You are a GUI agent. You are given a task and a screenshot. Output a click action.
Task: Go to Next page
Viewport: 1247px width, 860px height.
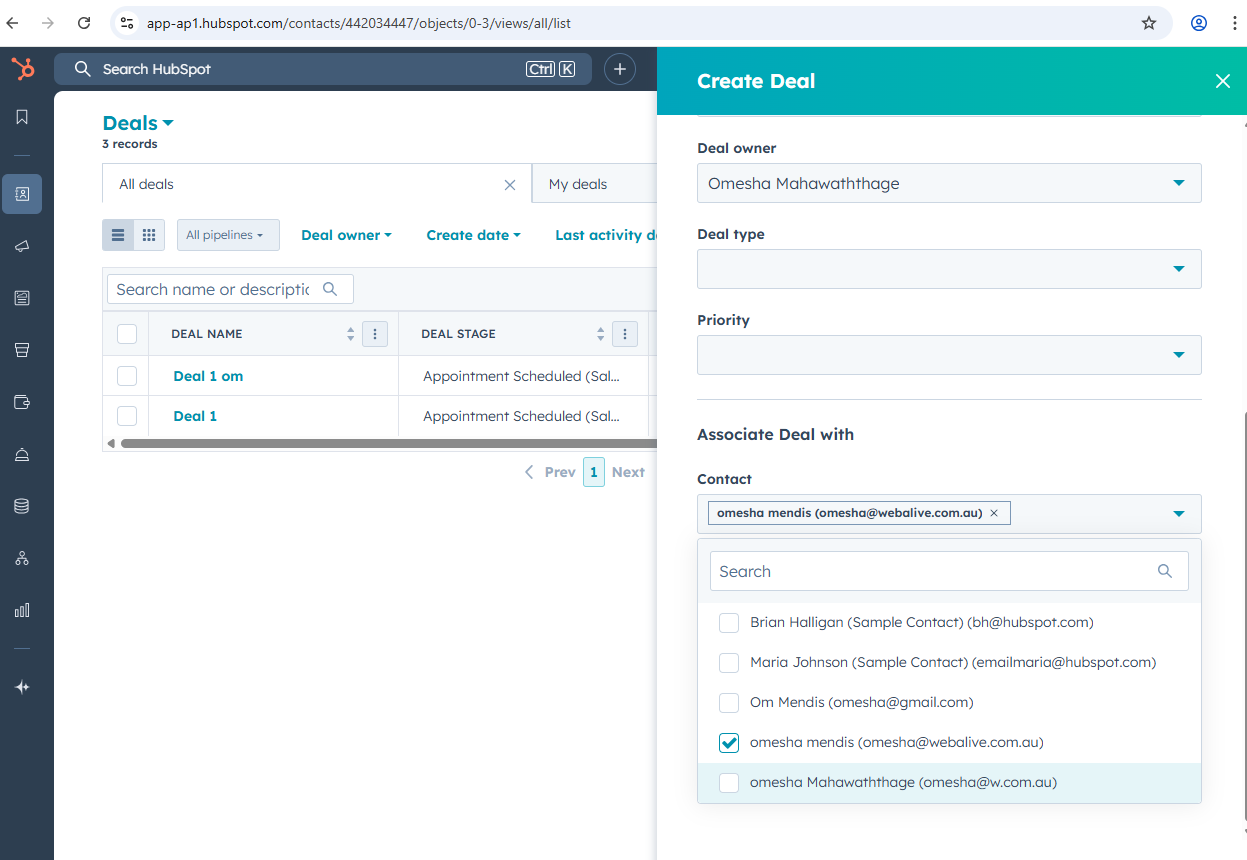[628, 472]
